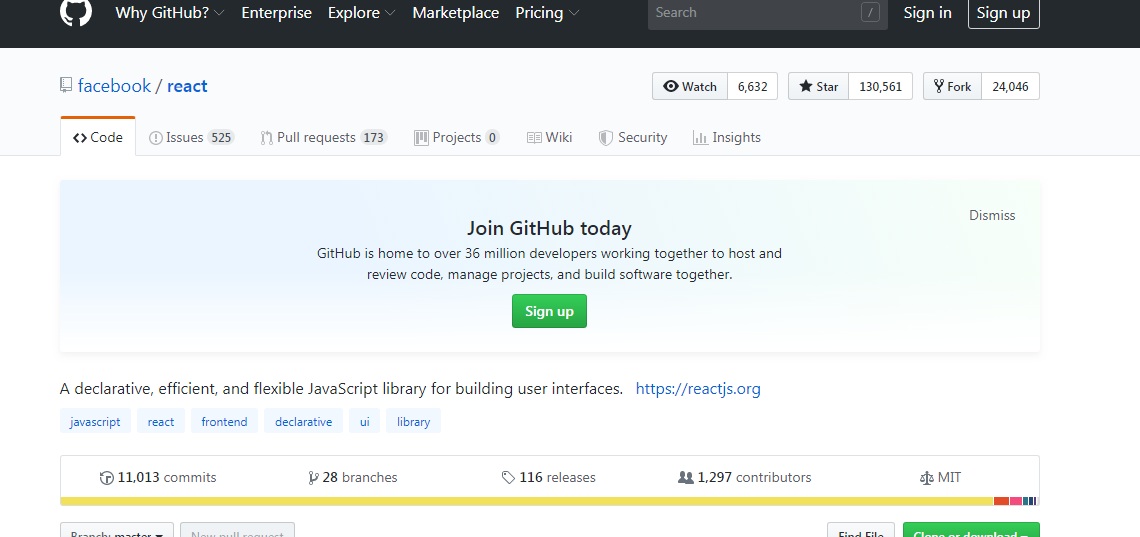The image size is (1140, 537).
Task: Click the people icon beside contributors
Action: click(686, 477)
